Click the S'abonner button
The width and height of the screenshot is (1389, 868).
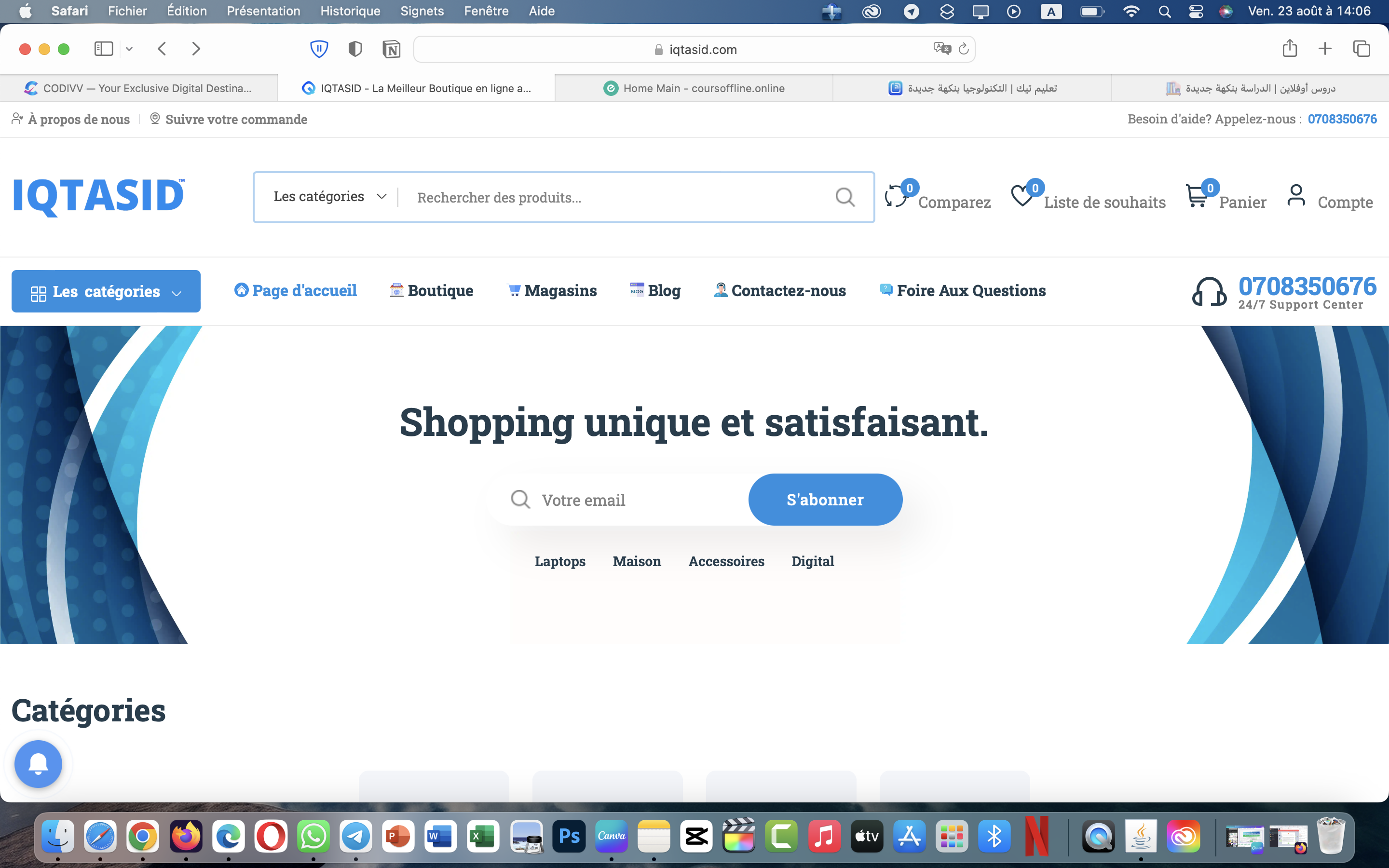(825, 500)
